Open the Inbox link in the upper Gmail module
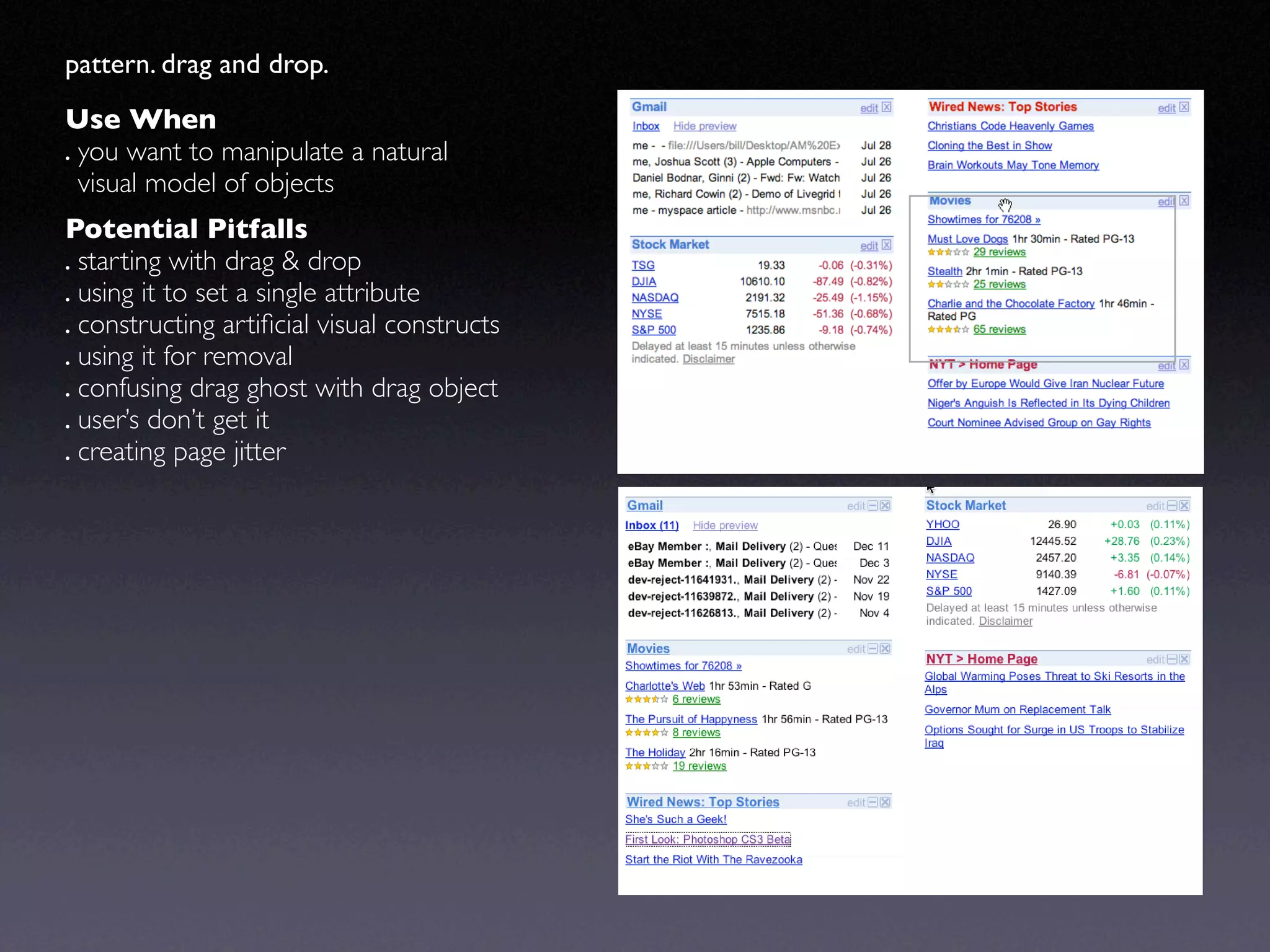This screenshot has height=952, width=1270. 646,126
